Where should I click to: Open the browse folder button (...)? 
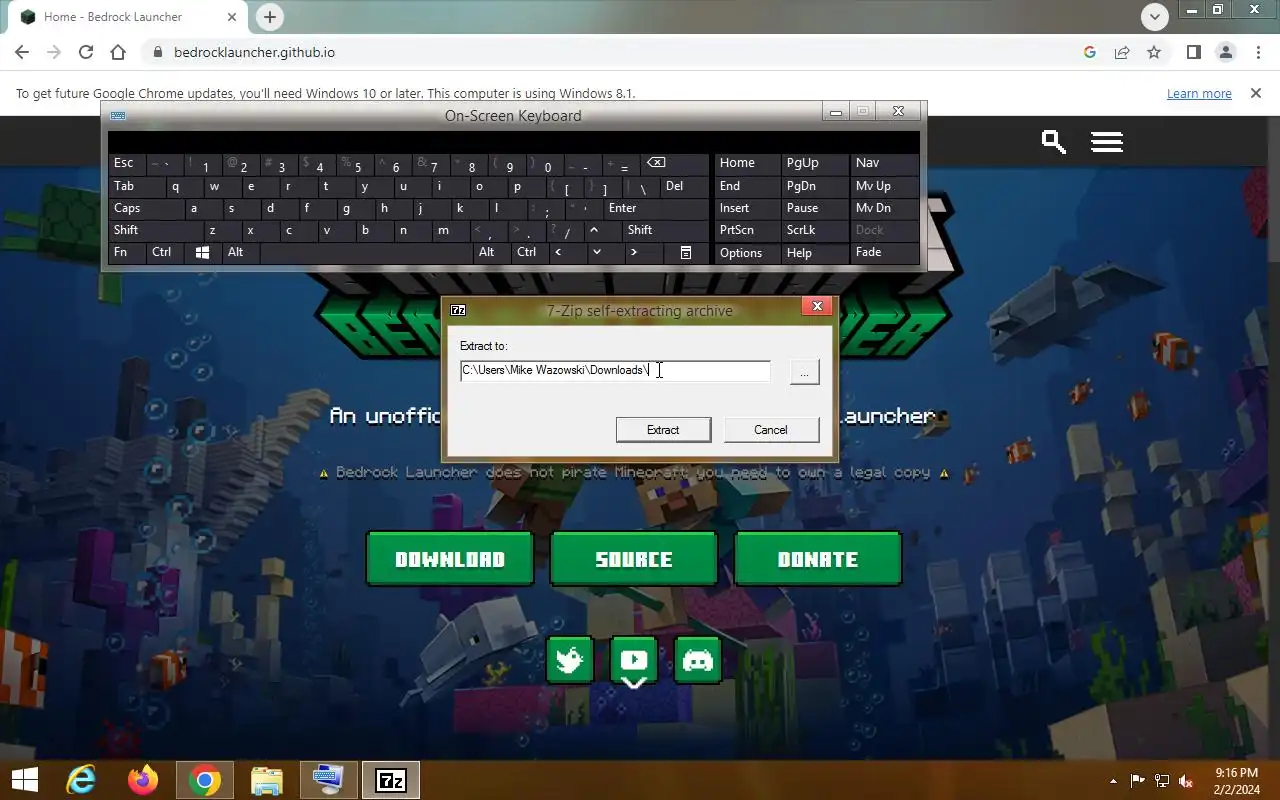tap(804, 371)
